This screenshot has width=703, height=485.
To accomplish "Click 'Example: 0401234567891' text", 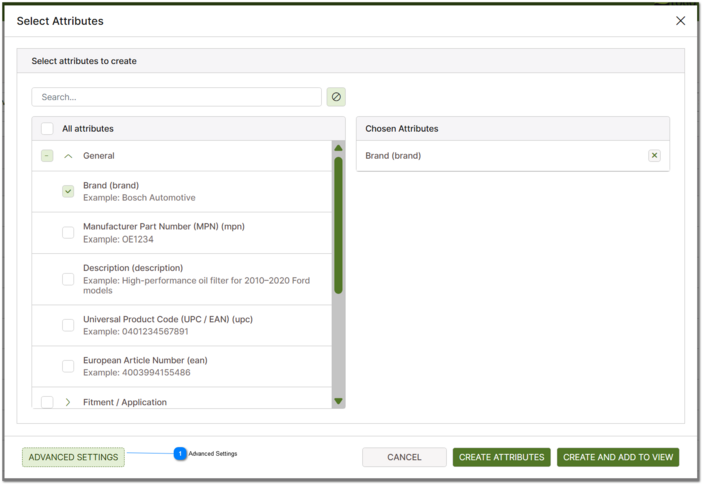I will click(x=135, y=332).
